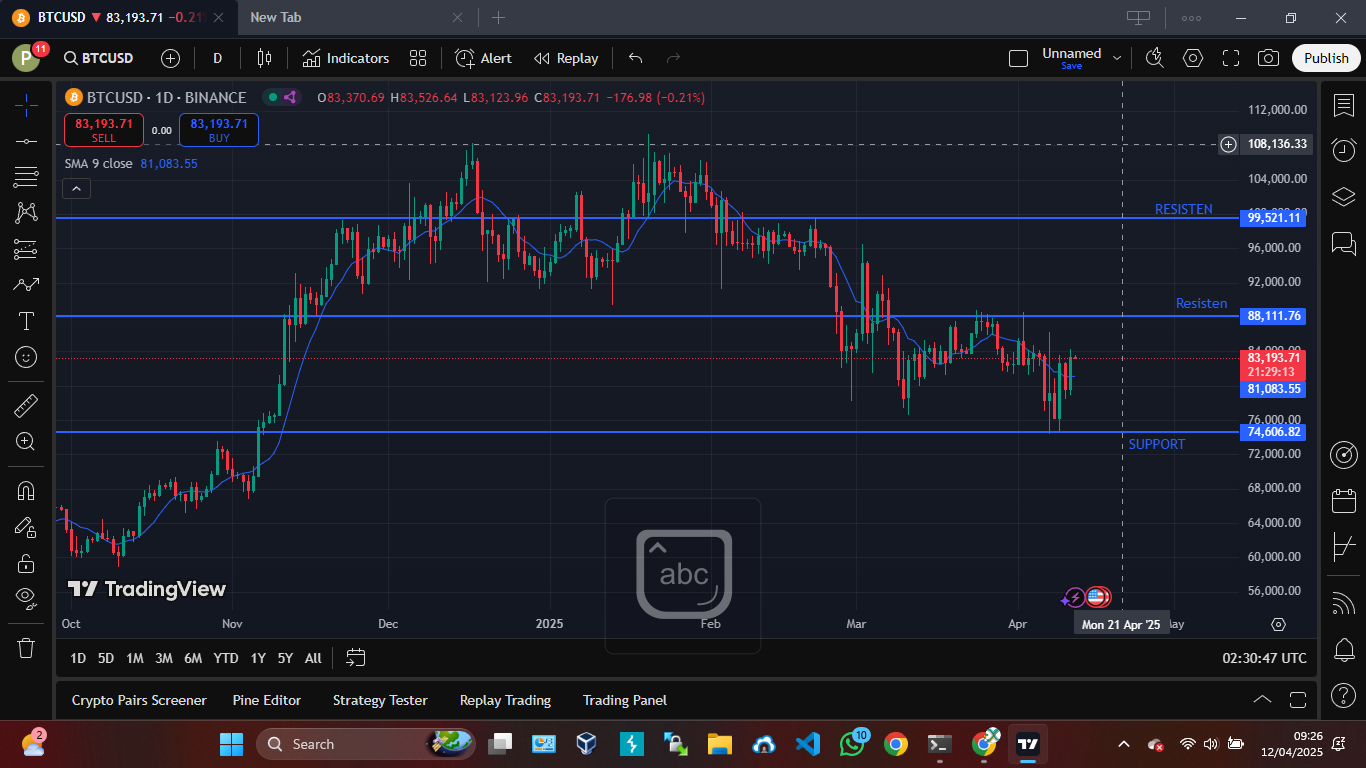Open the Indicators dialog
The height and width of the screenshot is (768, 1366).
[346, 58]
